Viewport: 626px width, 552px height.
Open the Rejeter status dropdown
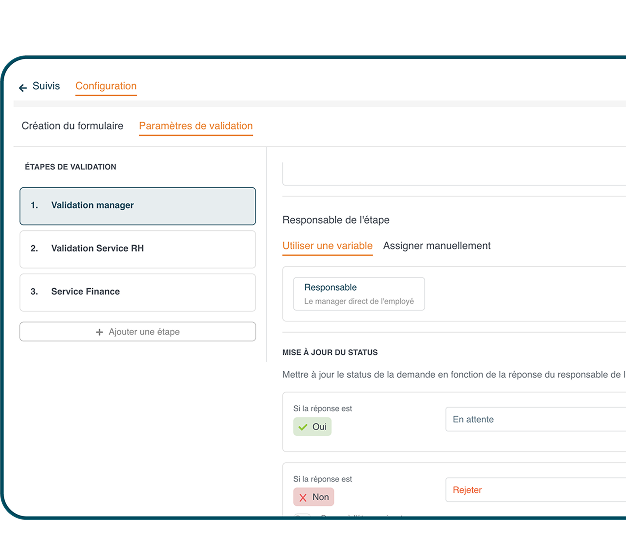(535, 490)
